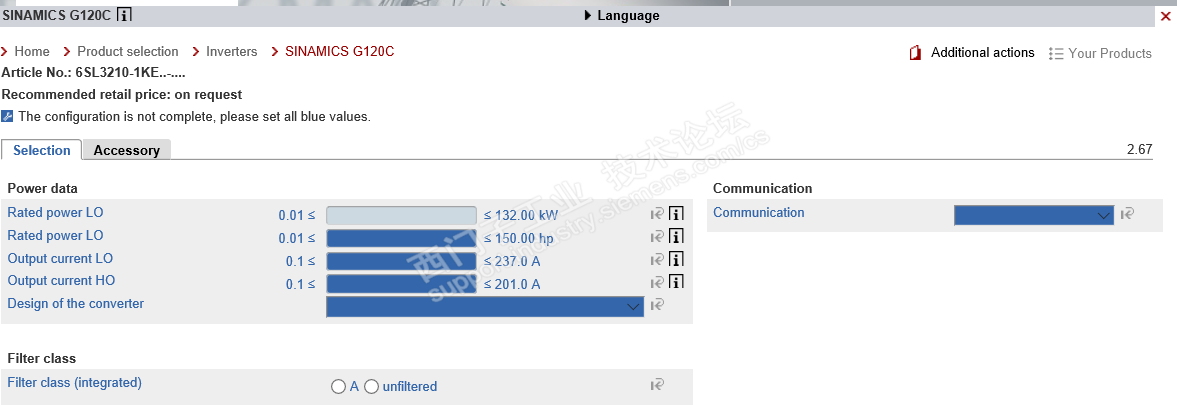Show info for Rated power LO hp
The width and height of the screenshot is (1177, 405).
coord(676,237)
